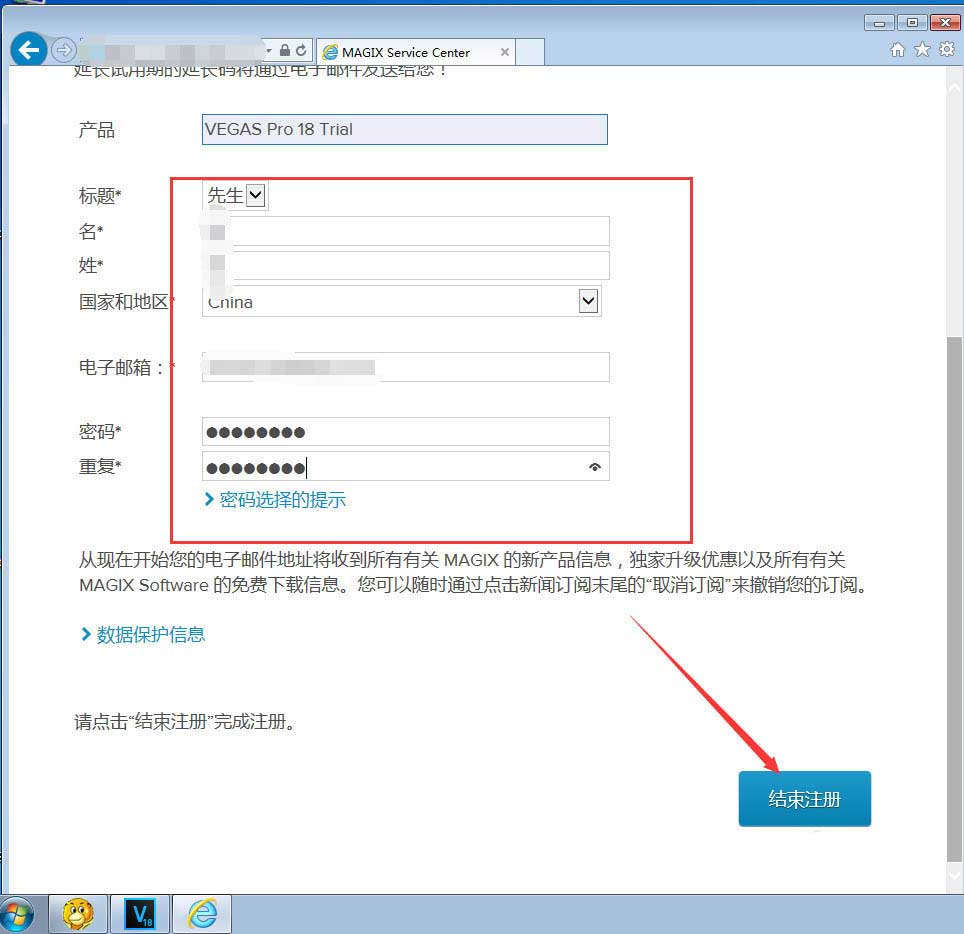Click the last name (姓) input field

[x=406, y=266]
